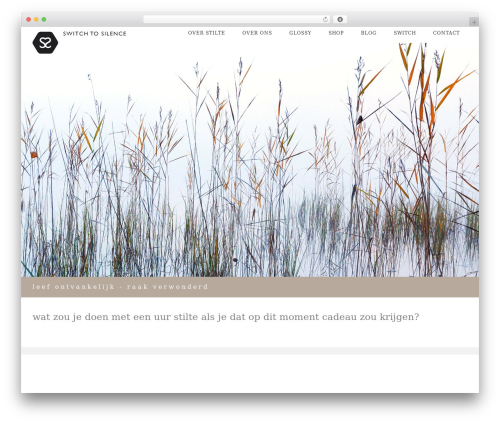Open the Over Ons menu item

[x=257, y=33]
